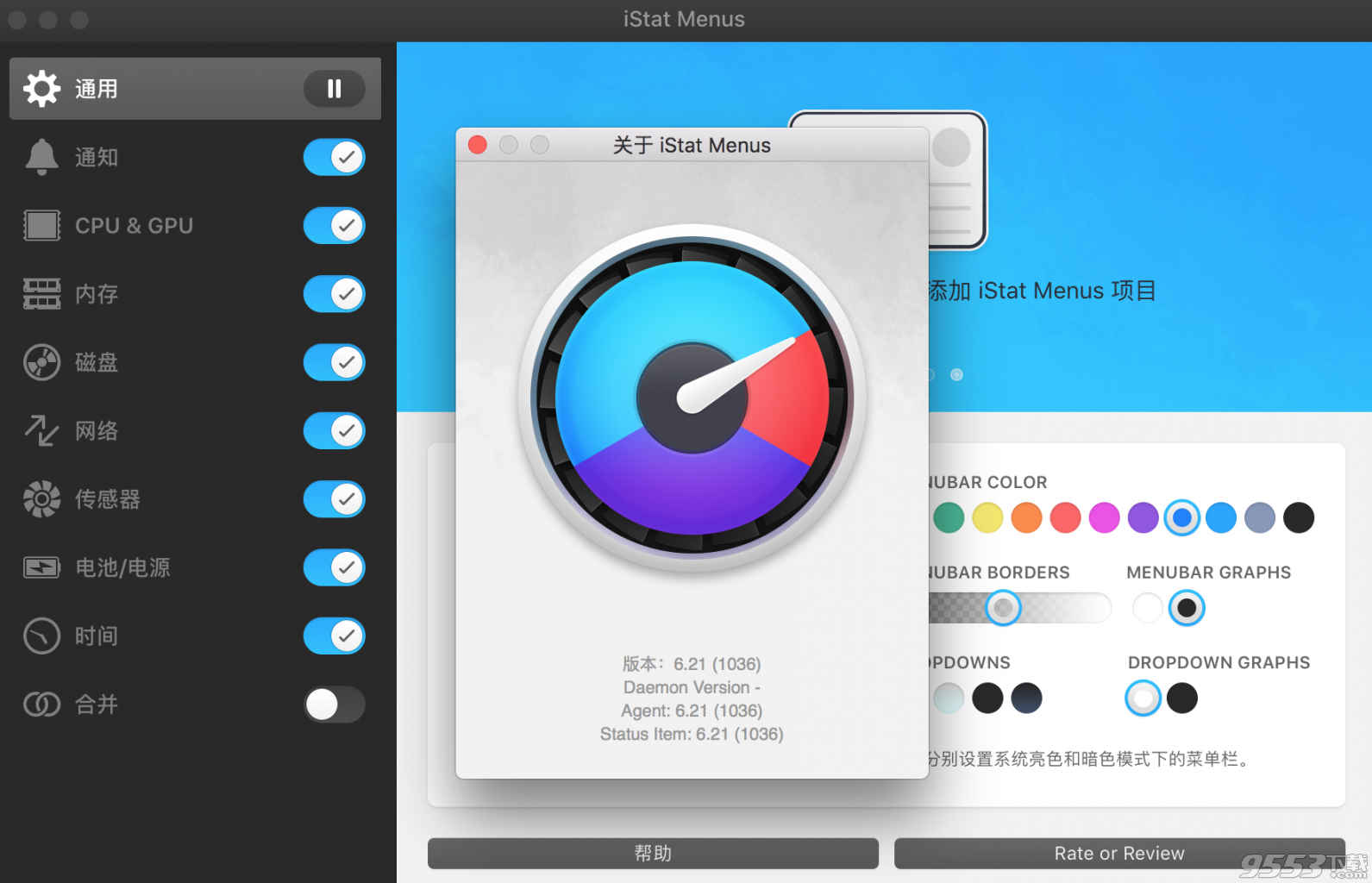Click the Daemon Version text
The height and width of the screenshot is (883, 1372).
coord(692,687)
